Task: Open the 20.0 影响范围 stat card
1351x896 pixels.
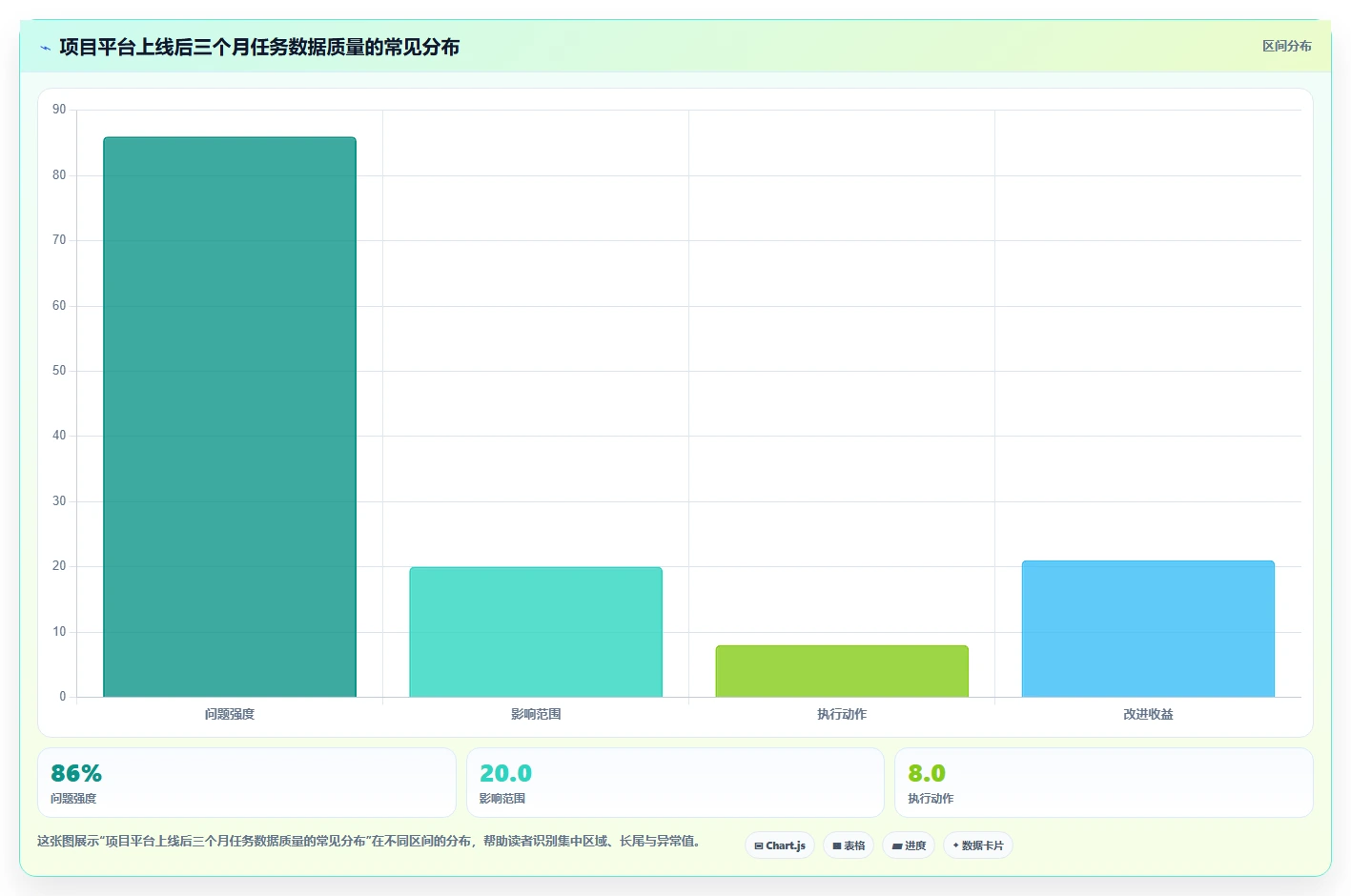Action: 675,783
